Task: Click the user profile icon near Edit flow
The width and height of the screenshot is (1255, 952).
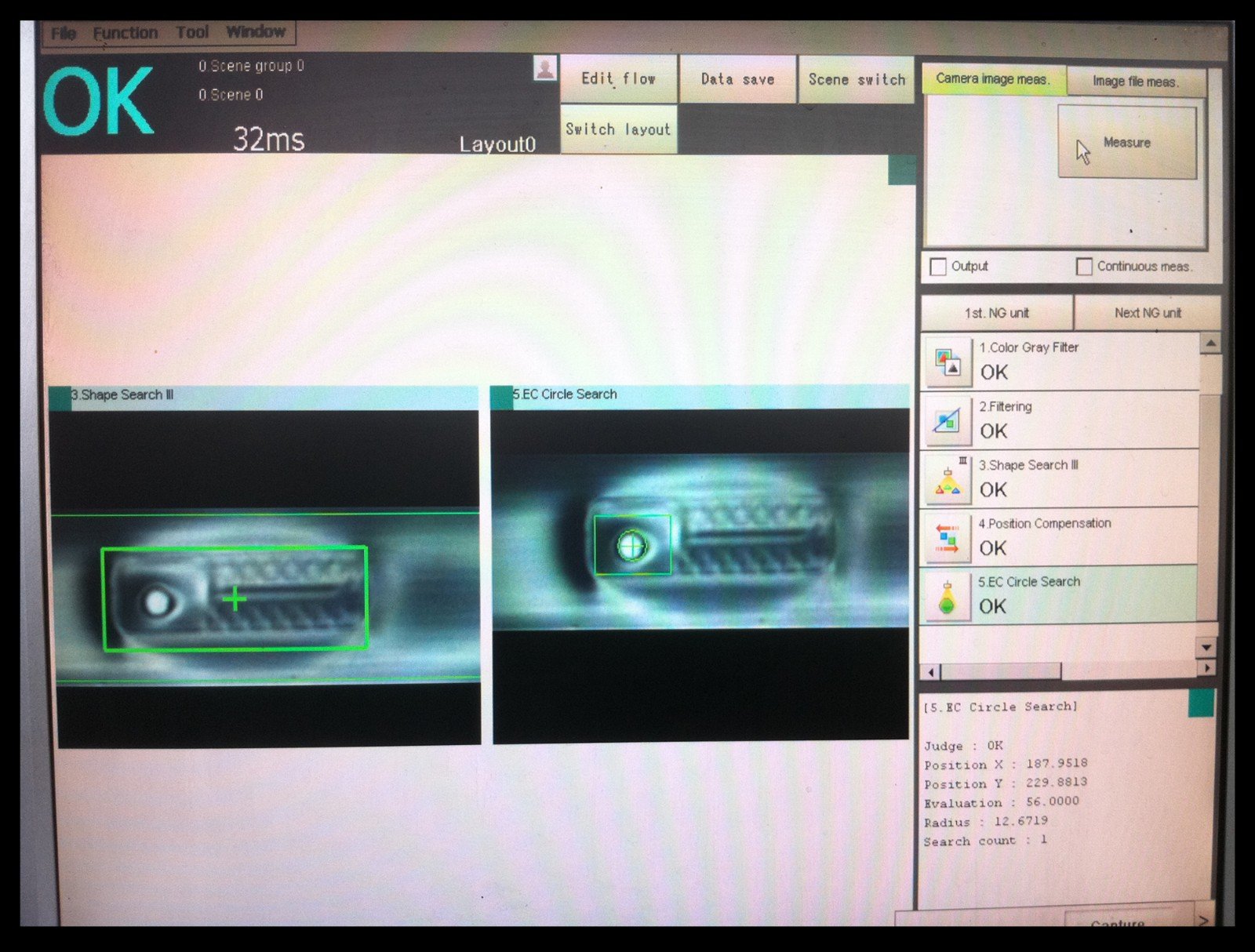Action: (x=544, y=68)
